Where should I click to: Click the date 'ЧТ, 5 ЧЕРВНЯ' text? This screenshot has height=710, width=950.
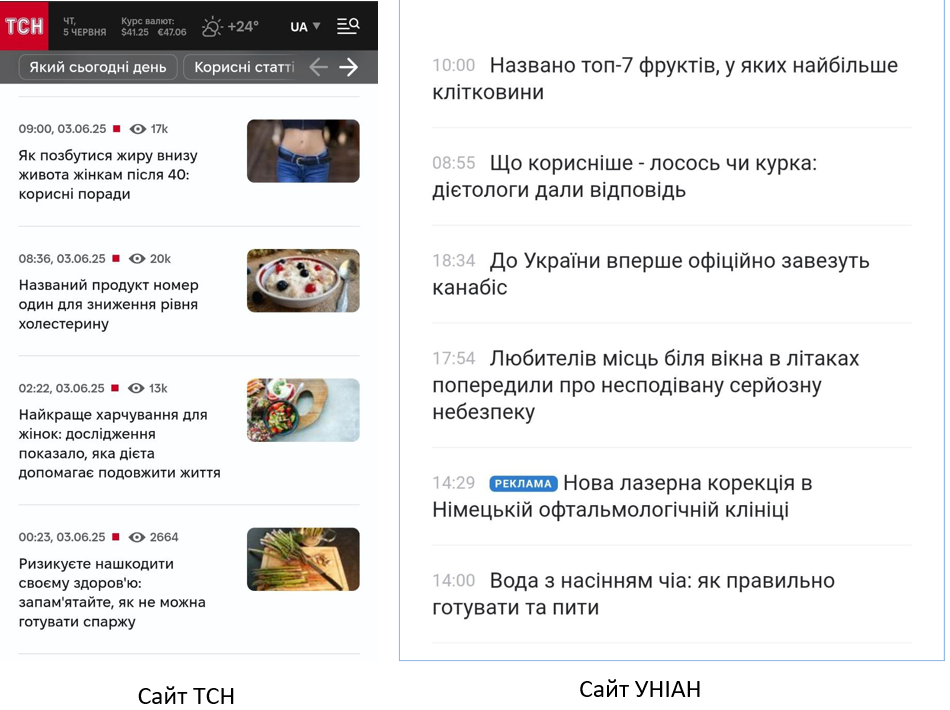(x=84, y=27)
